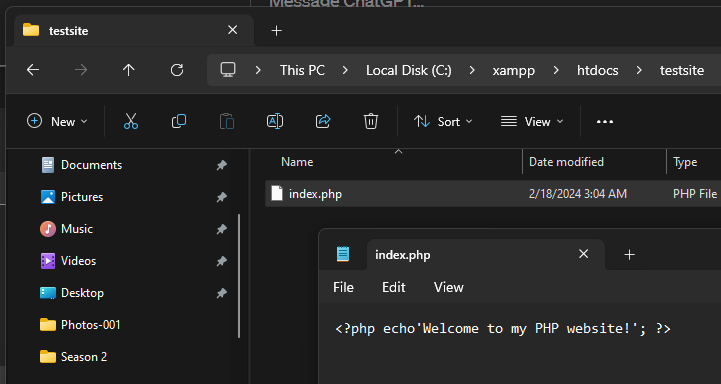Click the Share icon in toolbar
This screenshot has width=721, height=384.
[x=323, y=121]
